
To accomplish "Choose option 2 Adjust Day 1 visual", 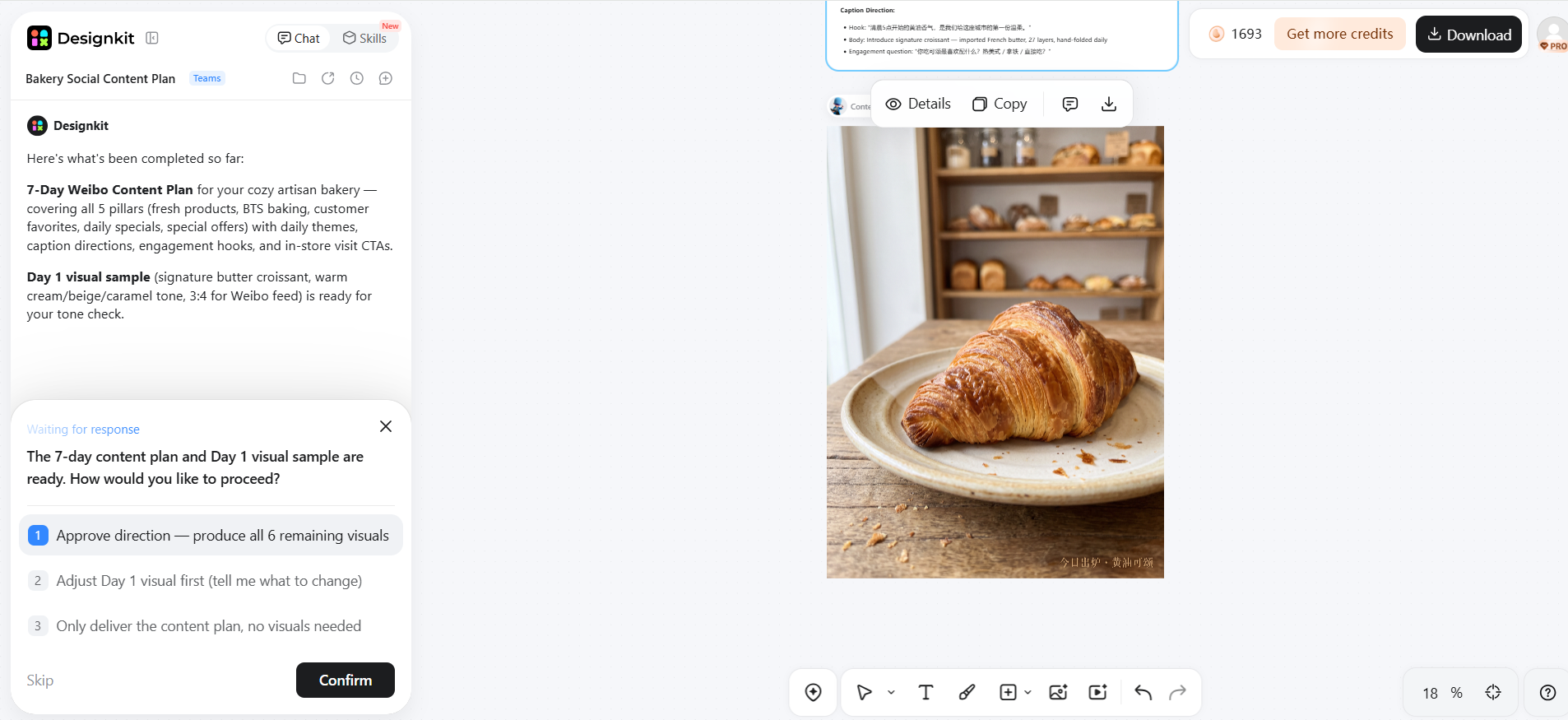I will pyautogui.click(x=211, y=580).
